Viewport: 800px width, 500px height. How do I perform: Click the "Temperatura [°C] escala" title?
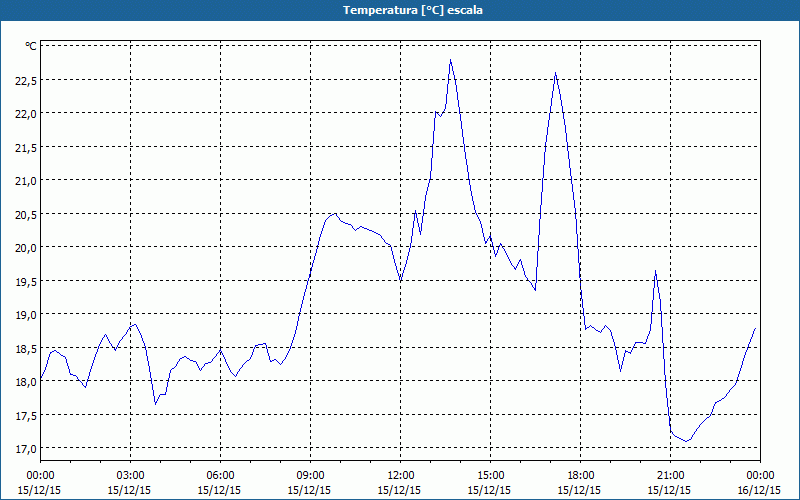pyautogui.click(x=413, y=10)
